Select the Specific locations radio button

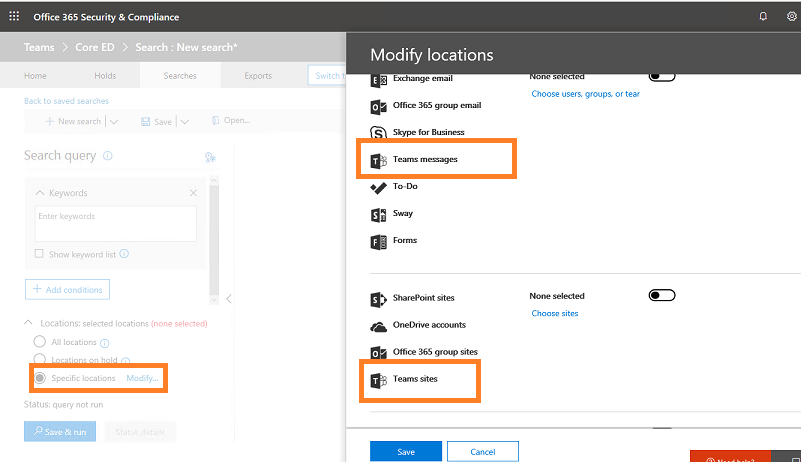click(39, 378)
